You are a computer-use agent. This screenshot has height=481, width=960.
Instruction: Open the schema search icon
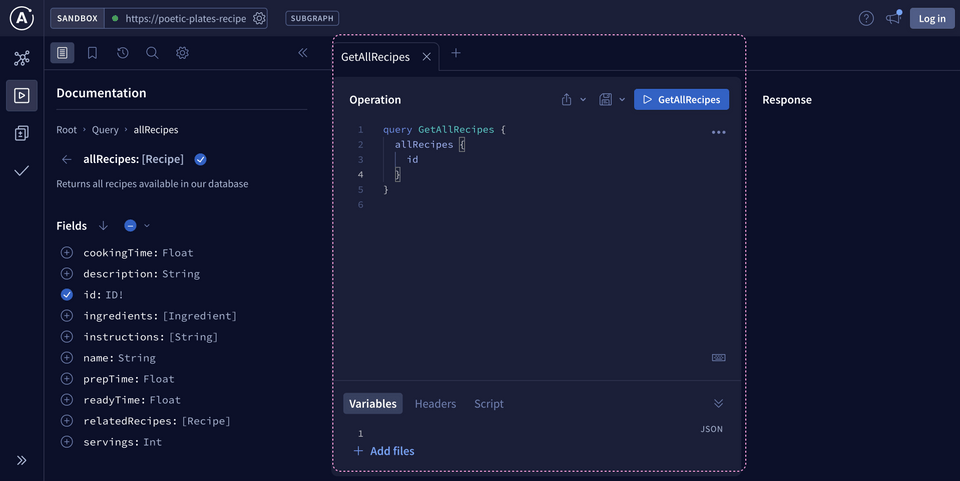point(152,53)
